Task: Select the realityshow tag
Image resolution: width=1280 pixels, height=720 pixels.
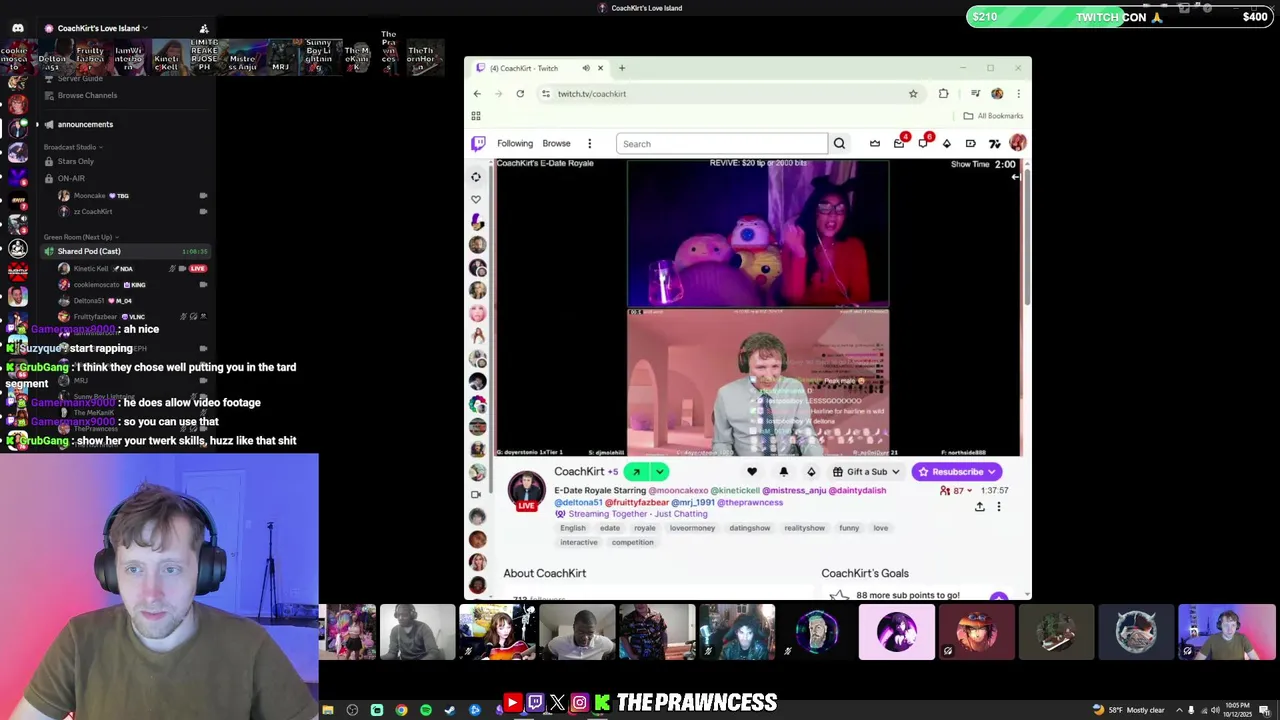Action: pyautogui.click(x=804, y=528)
